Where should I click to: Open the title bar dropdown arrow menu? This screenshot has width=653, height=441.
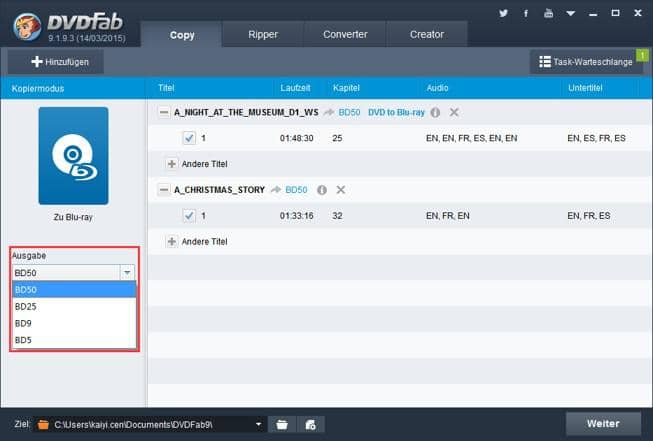click(571, 14)
